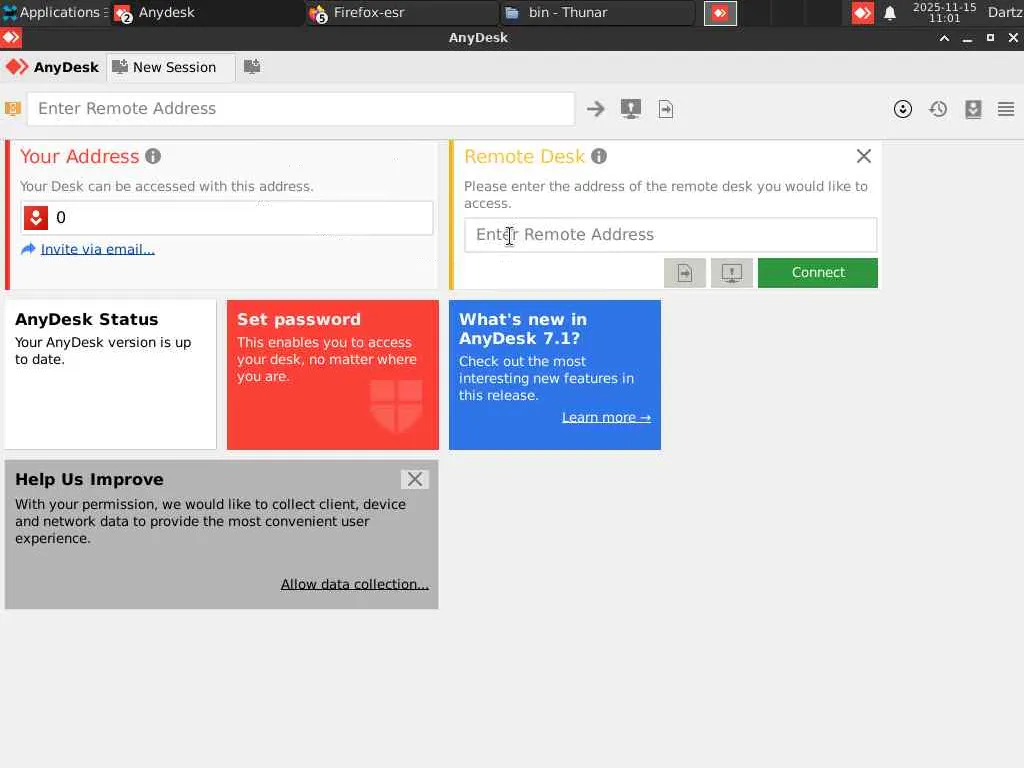Click the AnyDesk home tab logo

tap(52, 67)
